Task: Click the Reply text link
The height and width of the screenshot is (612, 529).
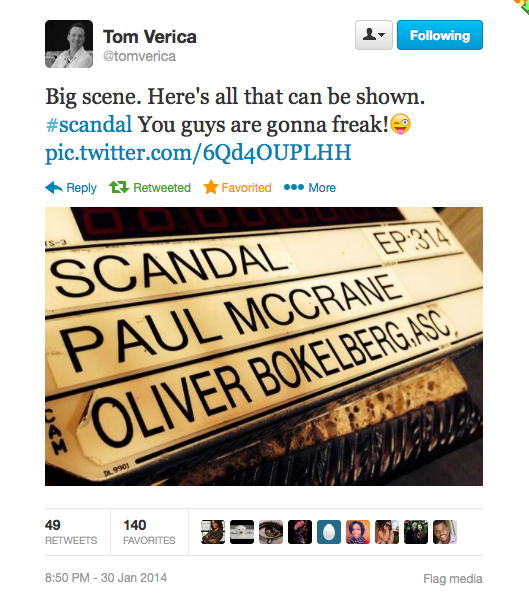Action: pos(81,188)
